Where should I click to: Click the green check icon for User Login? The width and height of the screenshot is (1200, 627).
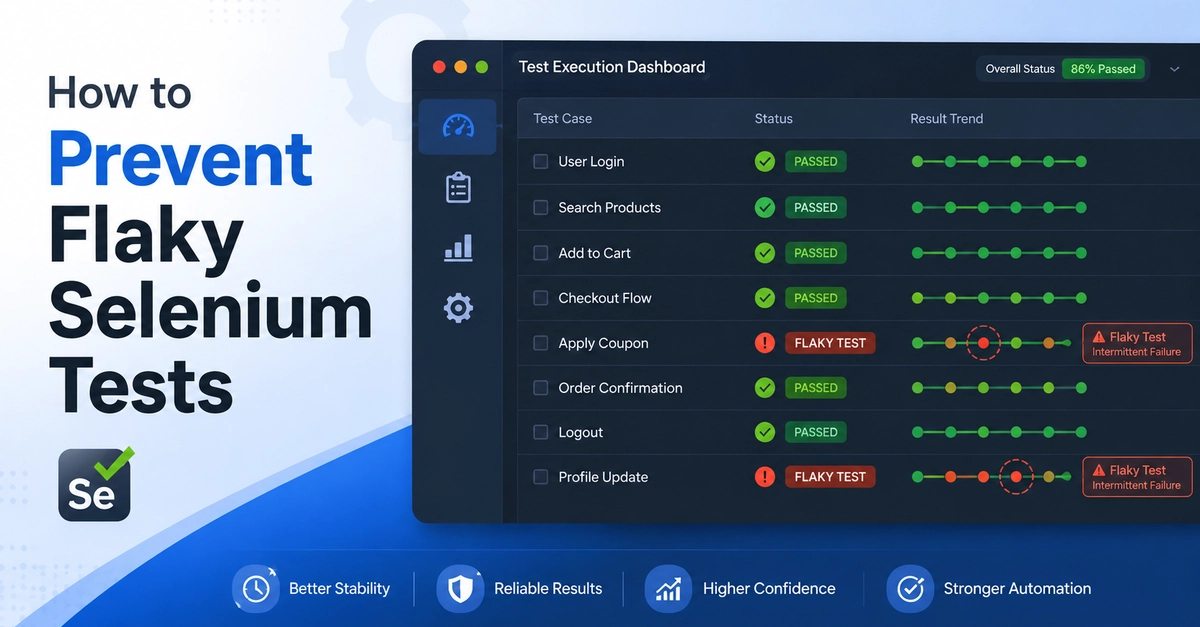(765, 162)
